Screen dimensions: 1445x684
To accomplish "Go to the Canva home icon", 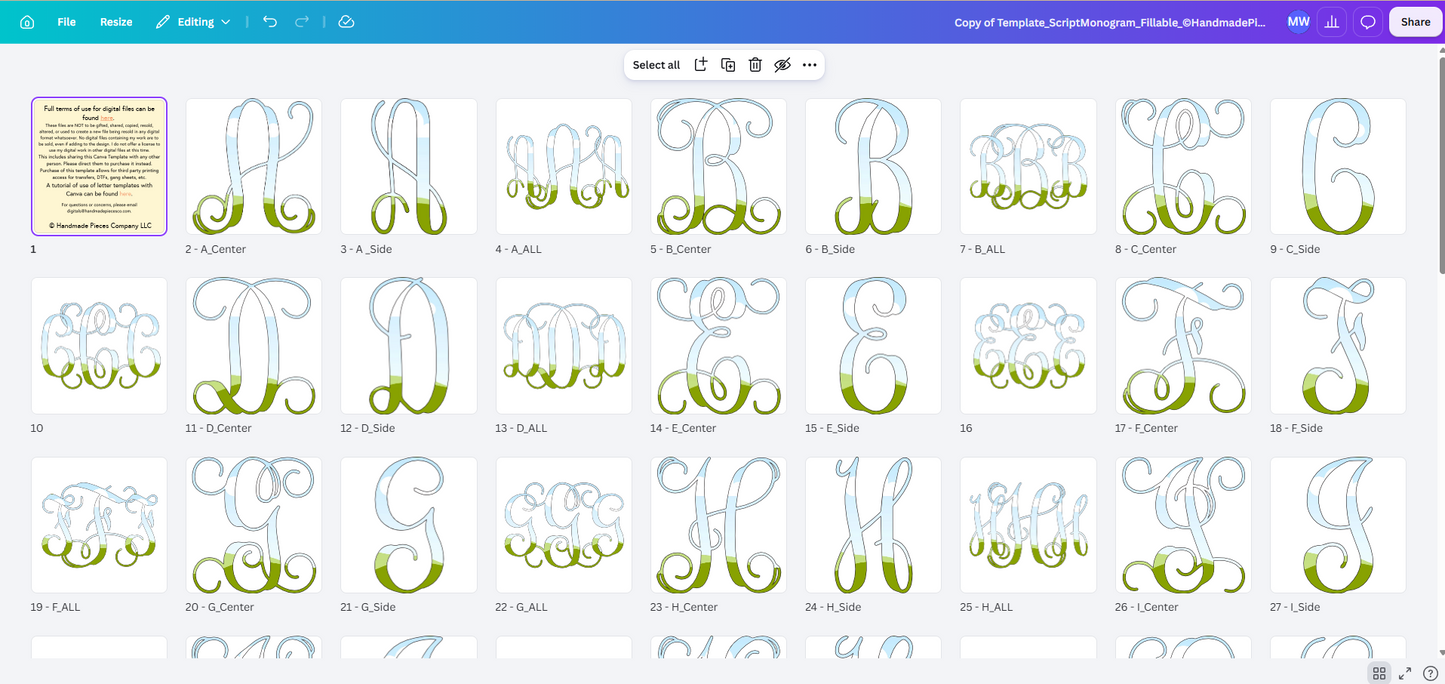I will click(x=27, y=22).
